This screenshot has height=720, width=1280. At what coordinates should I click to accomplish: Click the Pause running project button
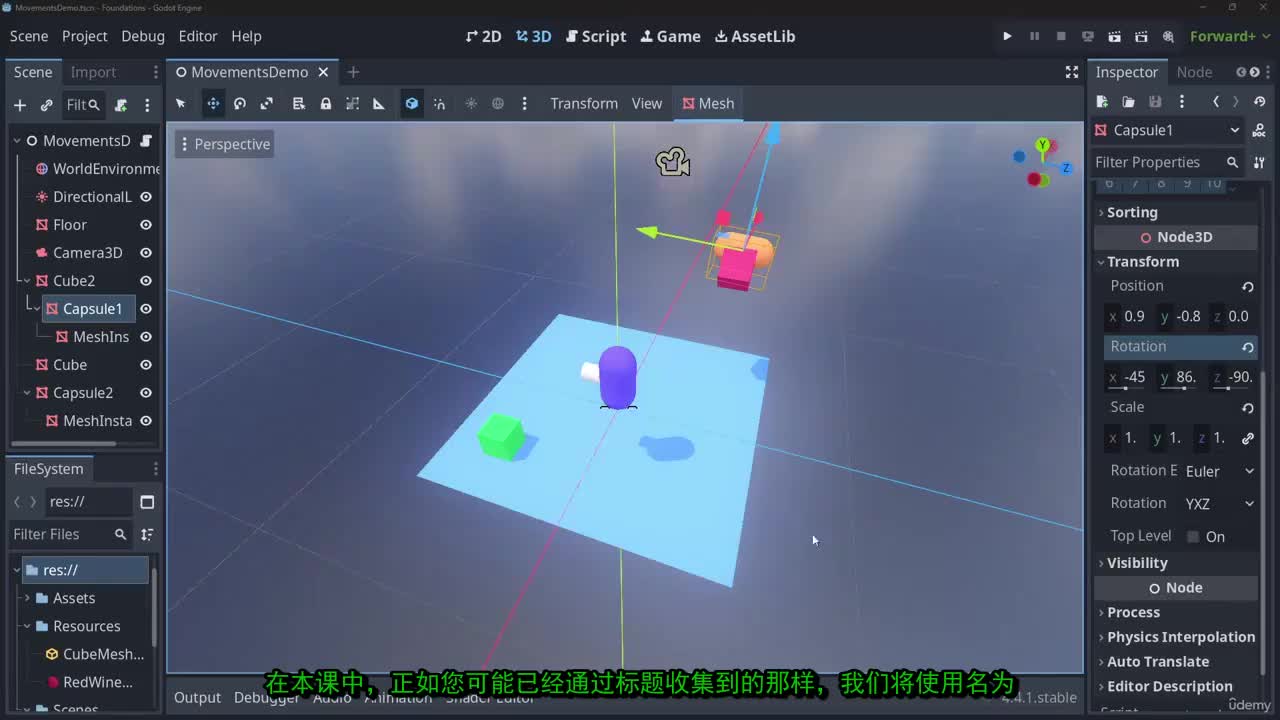(x=1034, y=36)
